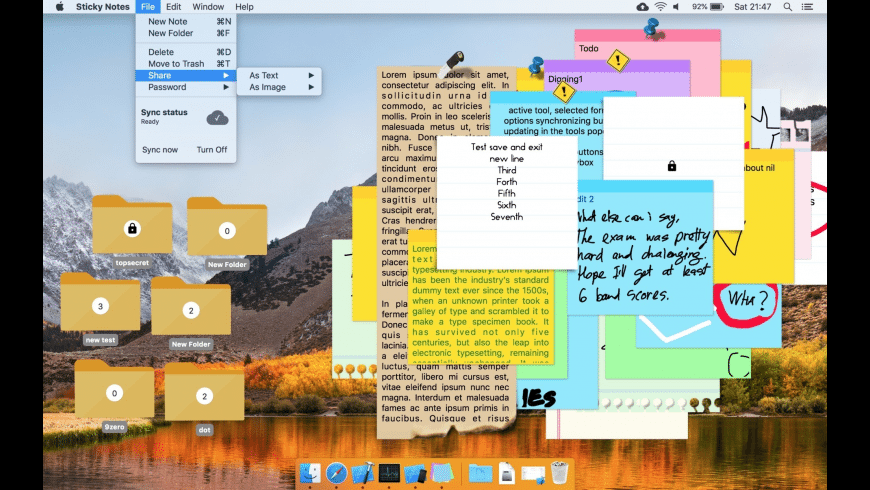Select Delete in the File menu
This screenshot has height=490, width=870.
pos(186,52)
